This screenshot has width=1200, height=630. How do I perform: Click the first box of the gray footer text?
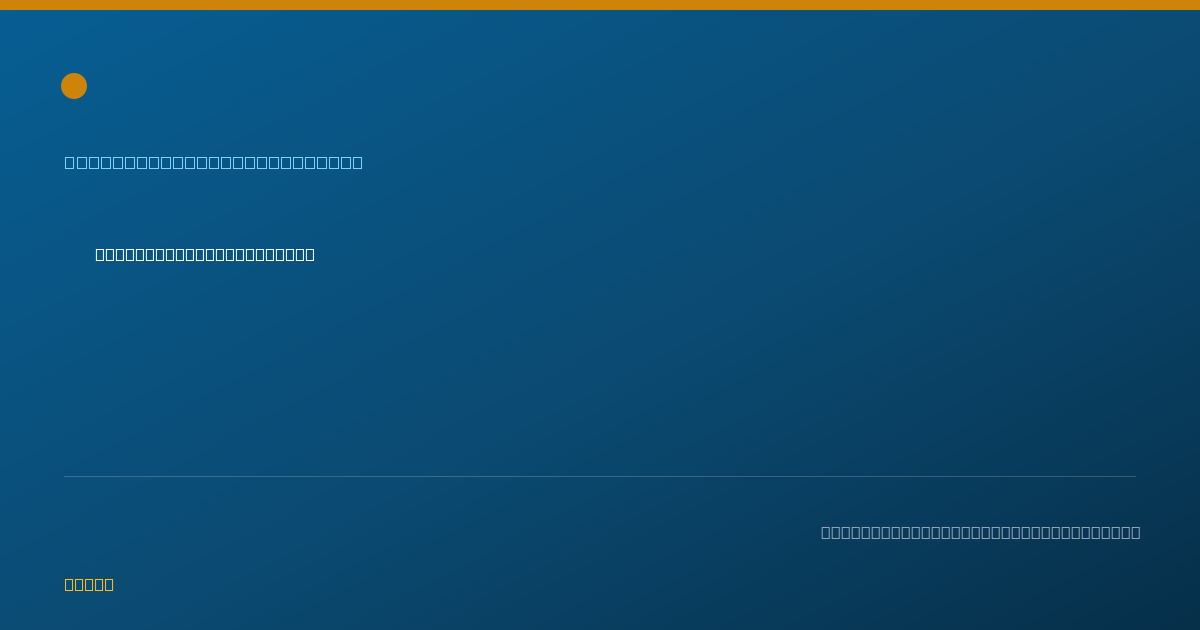pyautogui.click(x=826, y=532)
